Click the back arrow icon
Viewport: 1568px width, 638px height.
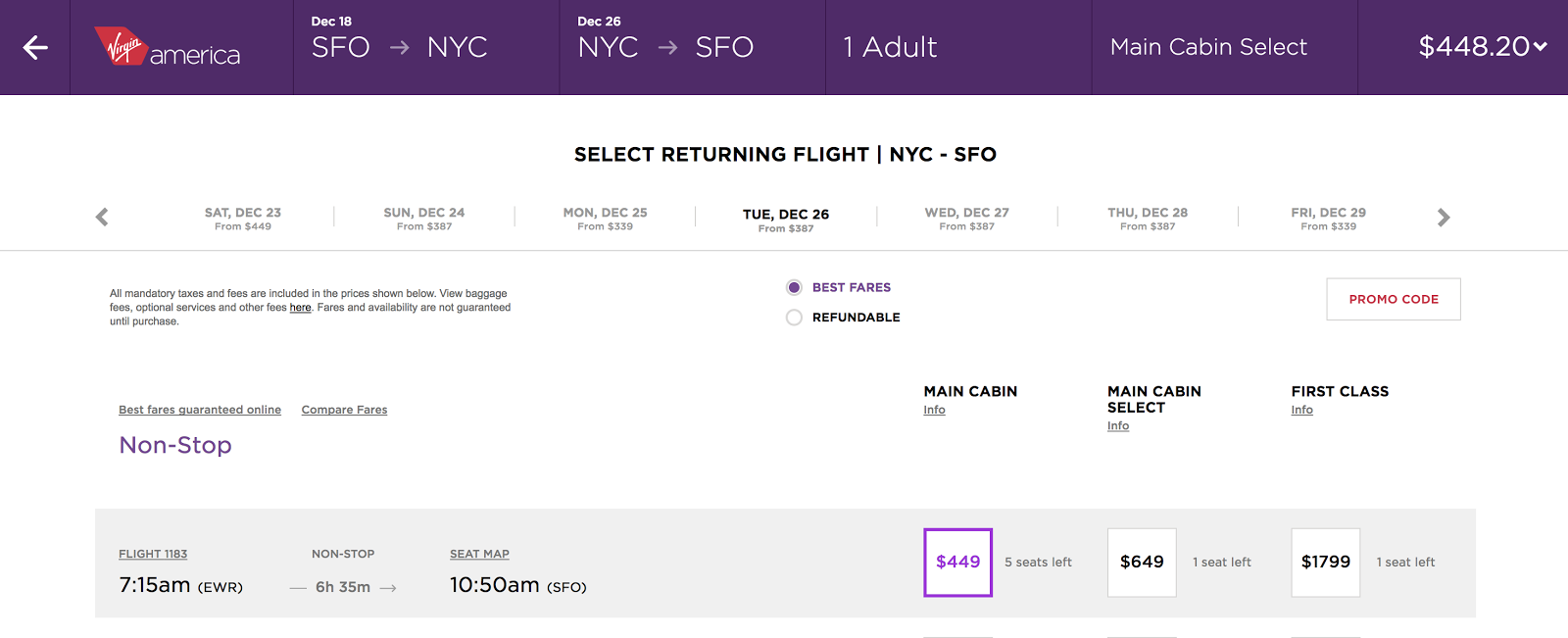coord(35,47)
